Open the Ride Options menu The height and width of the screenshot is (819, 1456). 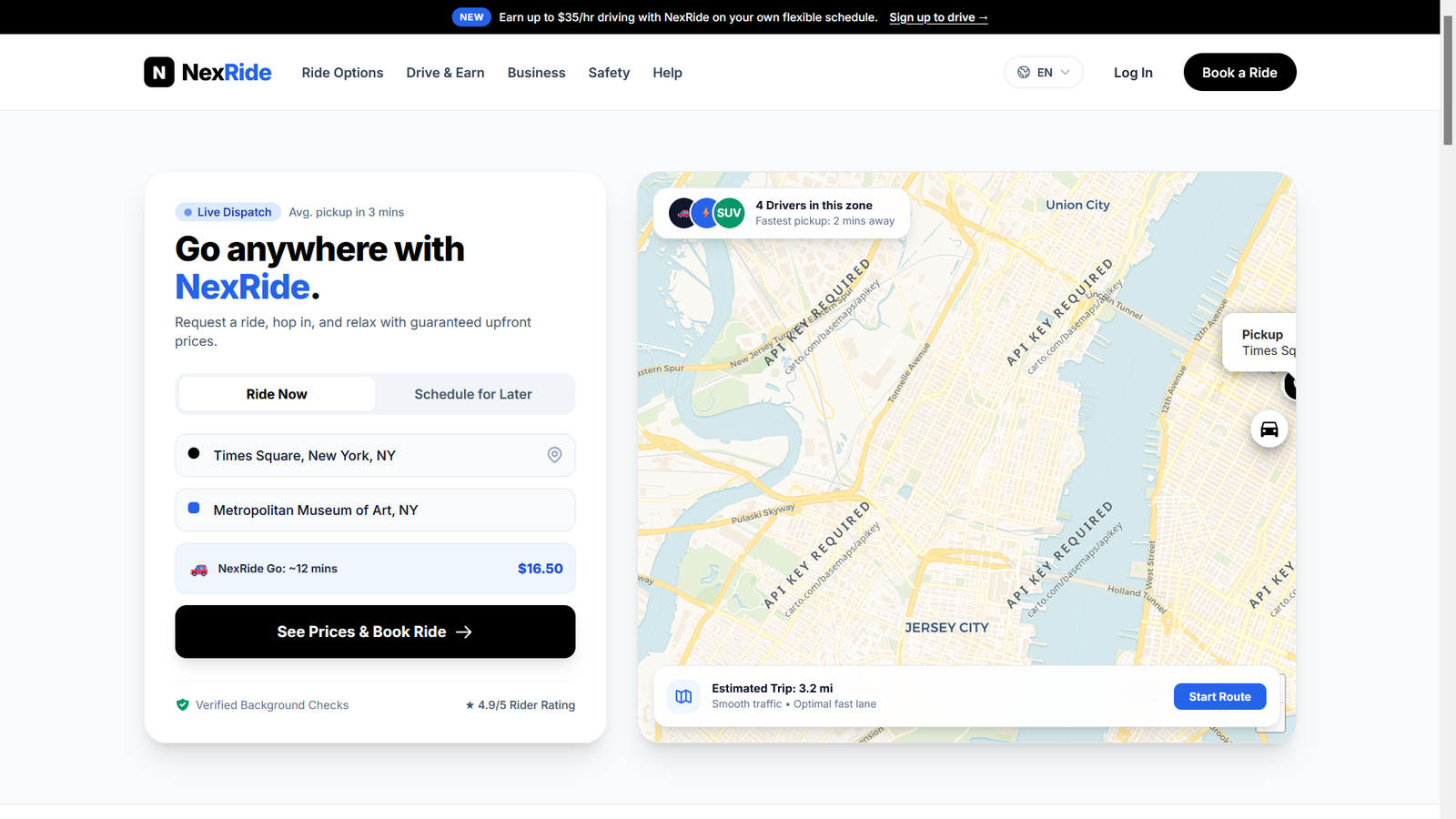click(342, 73)
